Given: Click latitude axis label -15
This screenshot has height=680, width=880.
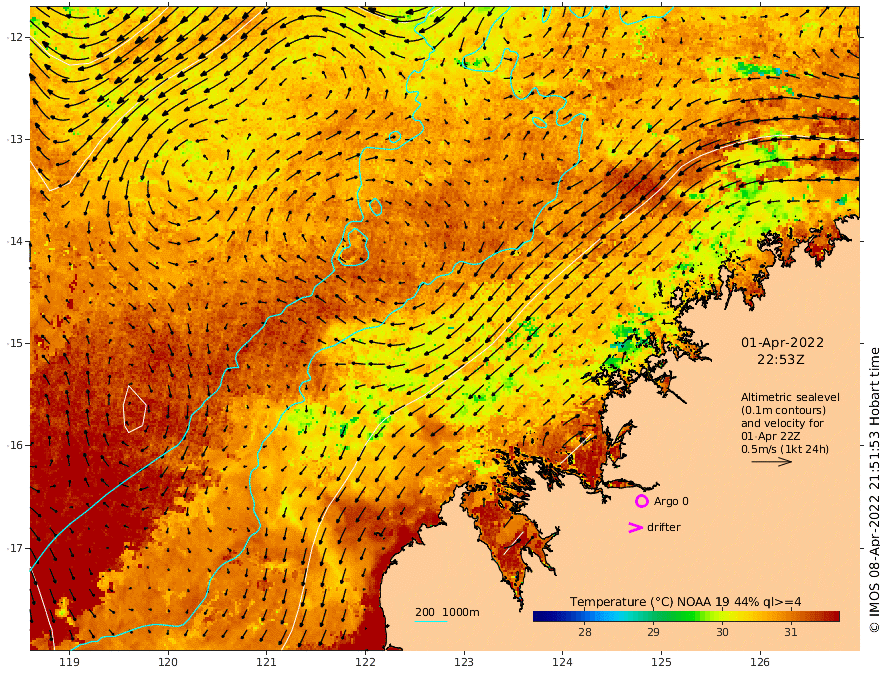Looking at the screenshot, I should tap(15, 343).
